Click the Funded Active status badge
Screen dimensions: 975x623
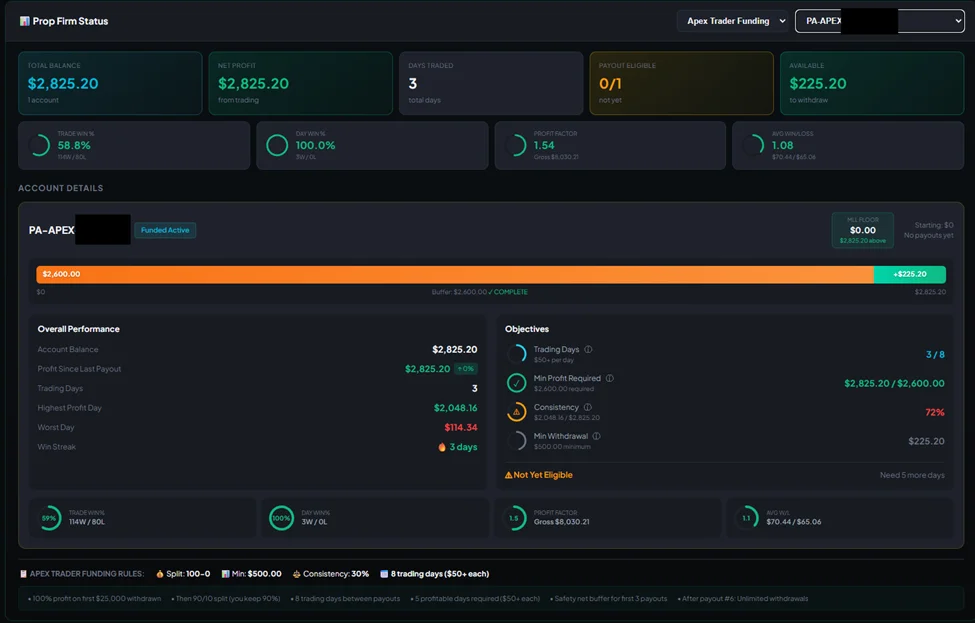point(165,230)
